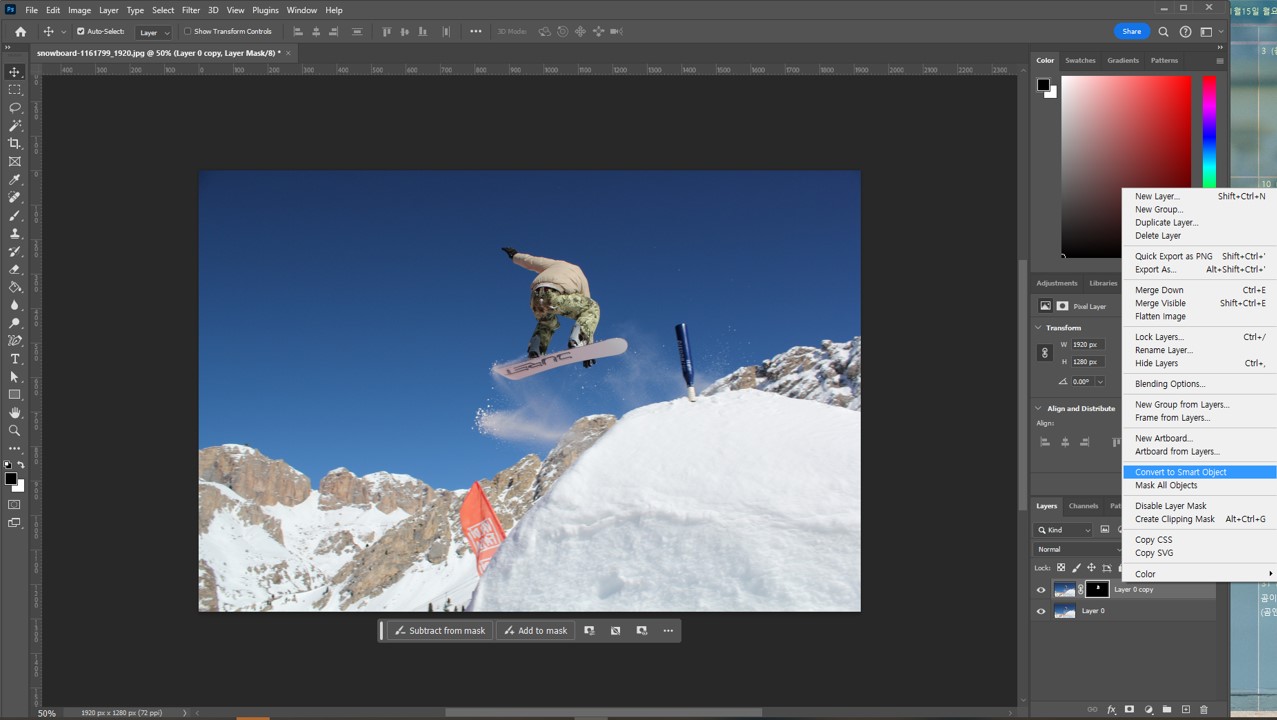Screen dimensions: 1277x720
Task: Enable Show Transform Controls checkbox
Action: (x=187, y=32)
